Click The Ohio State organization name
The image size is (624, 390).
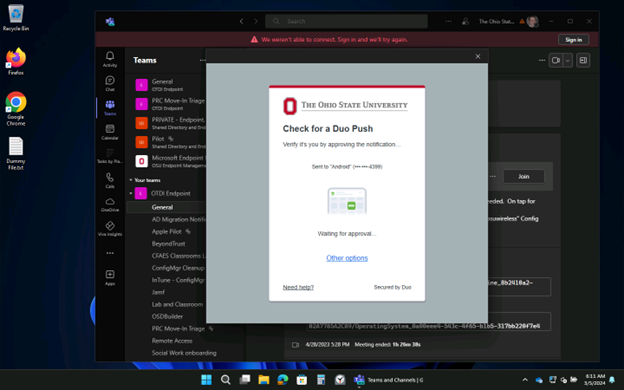click(x=496, y=21)
